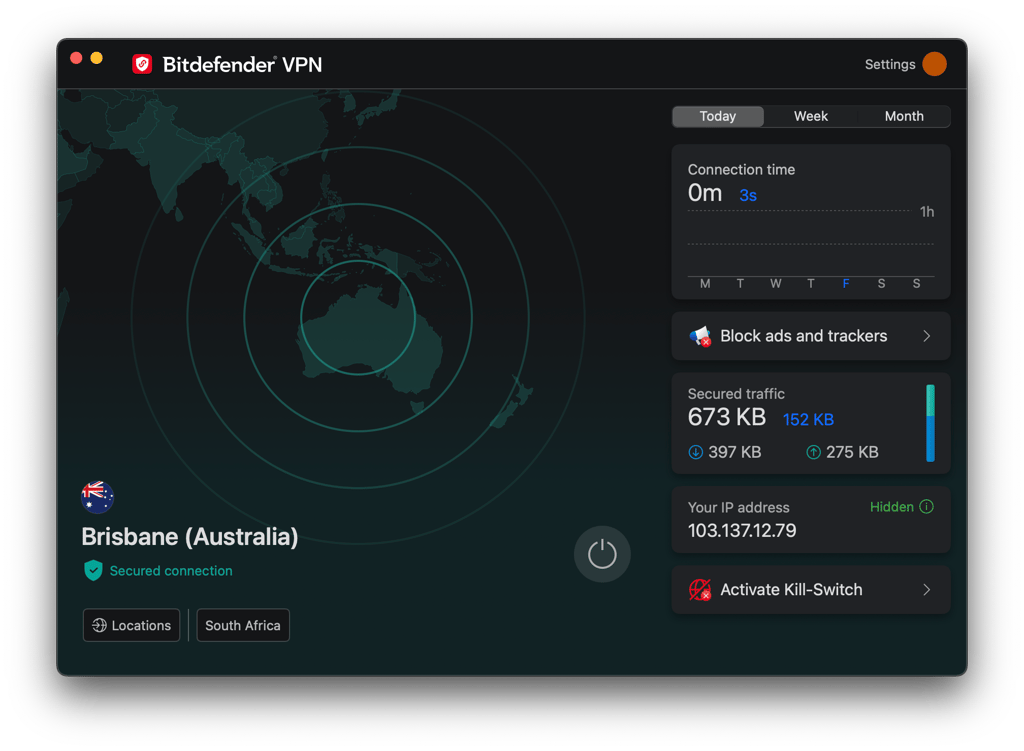Click Brisbane (Australia) location name
1024x751 pixels.
pos(190,537)
